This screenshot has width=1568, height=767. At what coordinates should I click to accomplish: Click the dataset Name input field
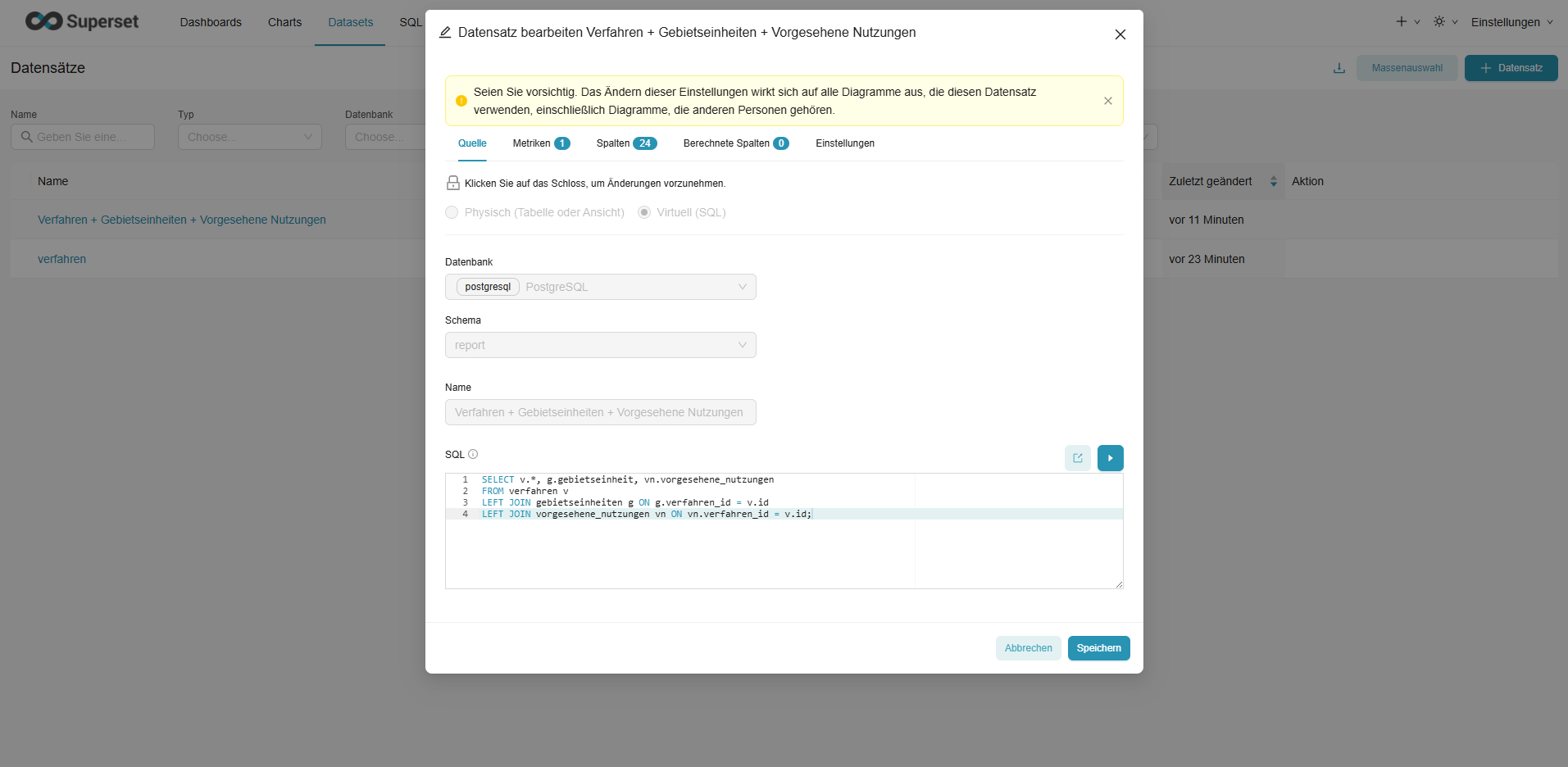600,412
